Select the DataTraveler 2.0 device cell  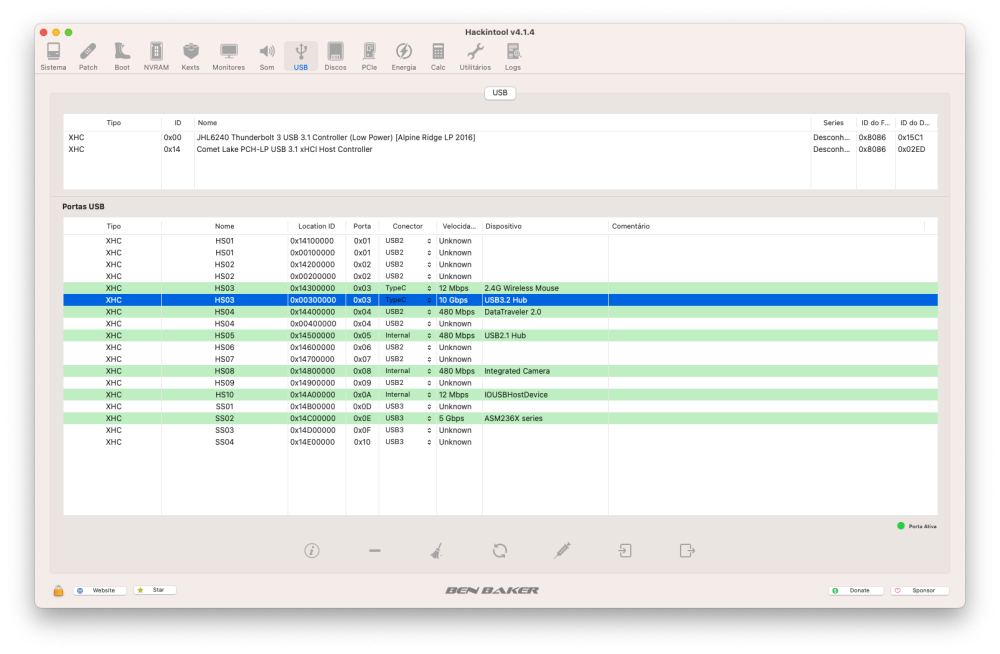coord(545,312)
